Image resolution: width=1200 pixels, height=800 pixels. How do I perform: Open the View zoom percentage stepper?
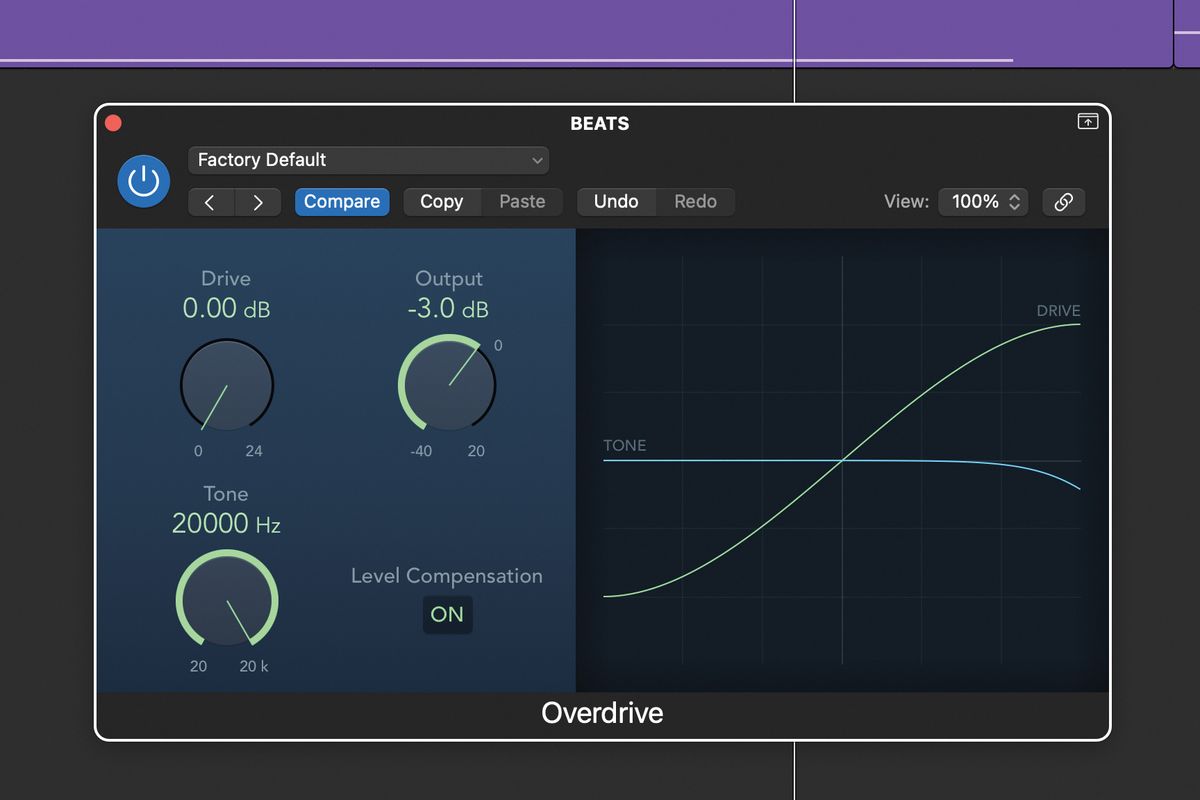click(983, 201)
